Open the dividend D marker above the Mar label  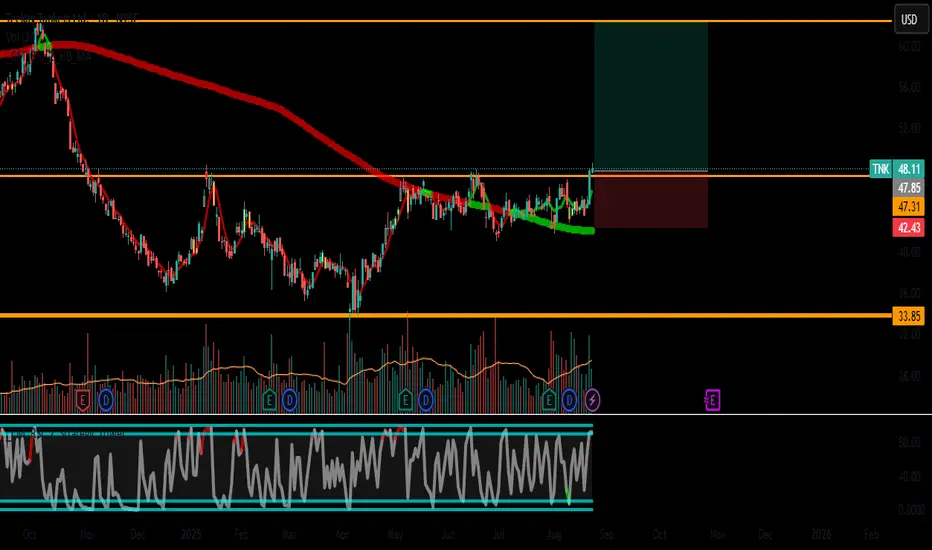tap(289, 400)
